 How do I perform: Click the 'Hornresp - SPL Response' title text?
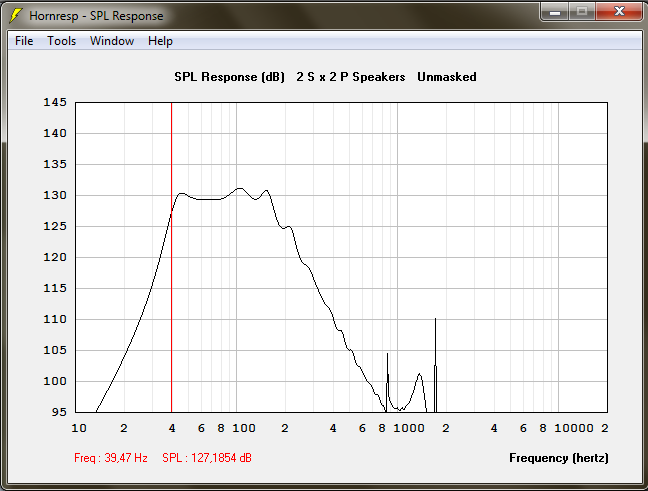tap(96, 16)
